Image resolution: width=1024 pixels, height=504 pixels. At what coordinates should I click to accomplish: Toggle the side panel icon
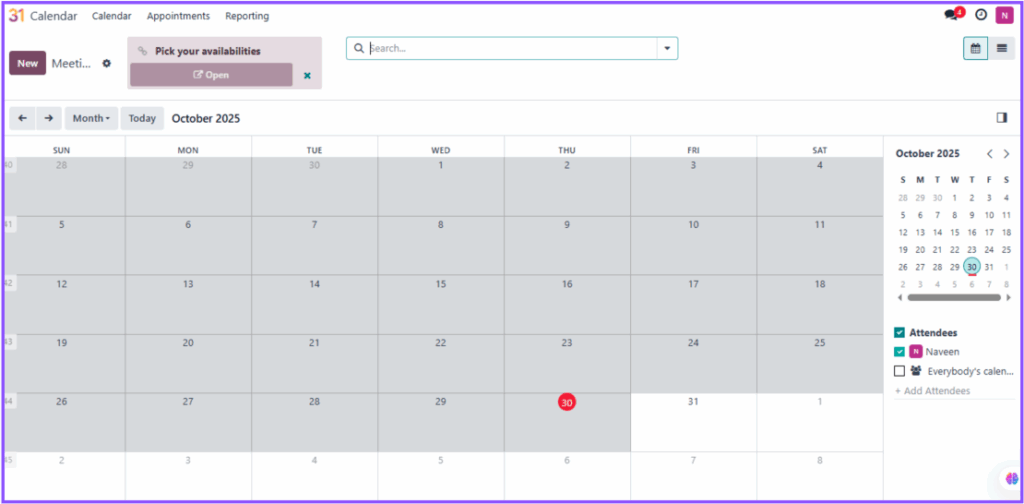click(x=1001, y=118)
